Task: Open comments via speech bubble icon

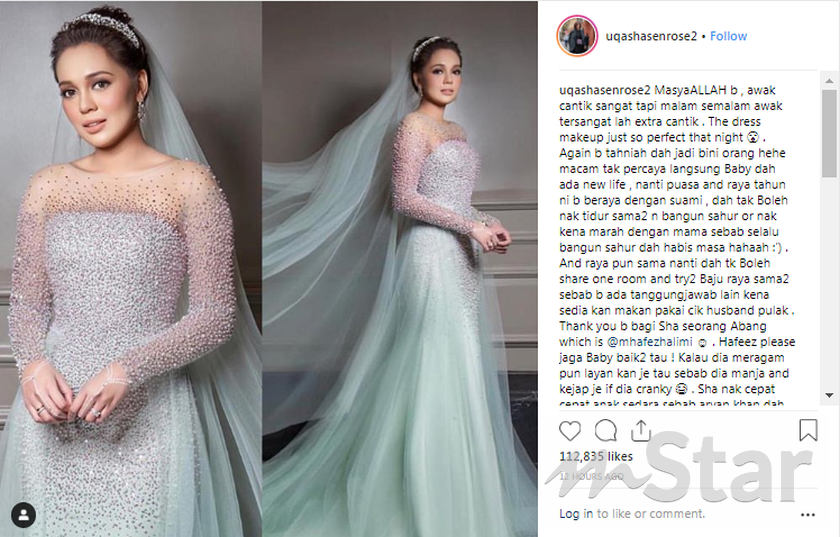Action: [x=606, y=430]
